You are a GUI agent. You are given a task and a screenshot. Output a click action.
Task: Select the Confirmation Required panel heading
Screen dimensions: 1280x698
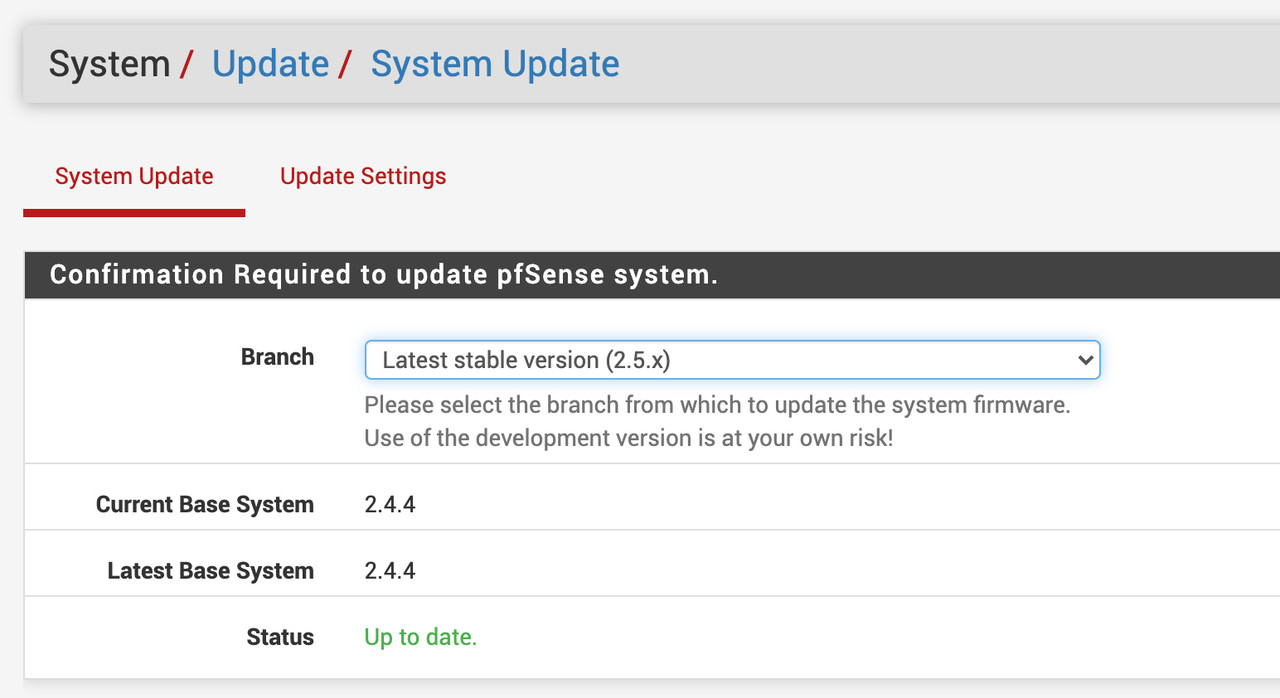tap(384, 275)
